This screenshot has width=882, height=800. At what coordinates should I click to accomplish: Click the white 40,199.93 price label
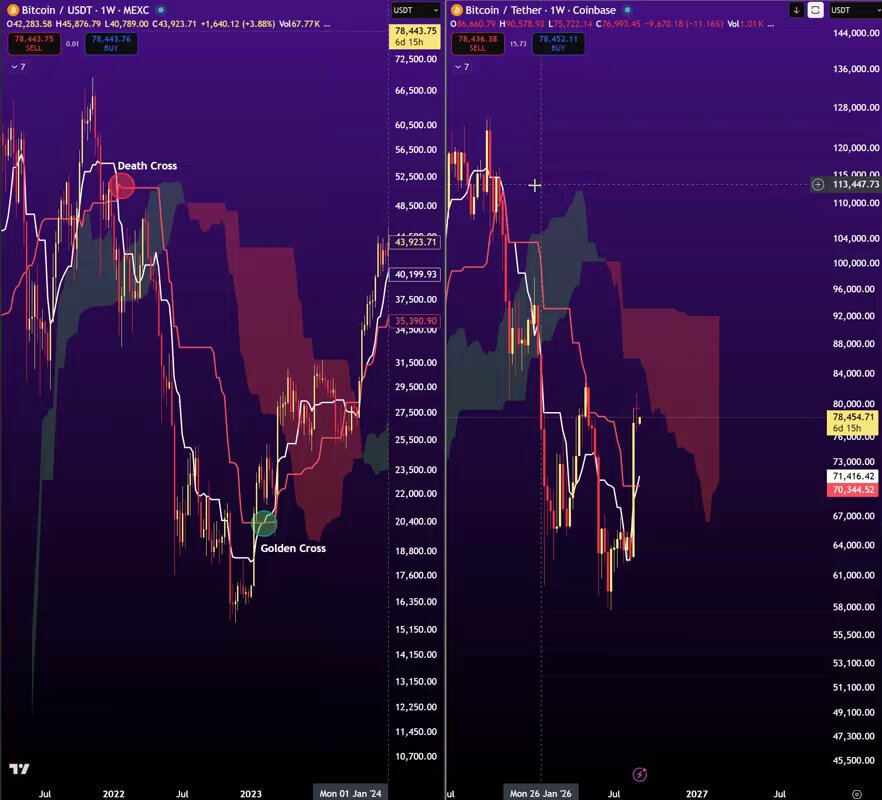tap(415, 275)
